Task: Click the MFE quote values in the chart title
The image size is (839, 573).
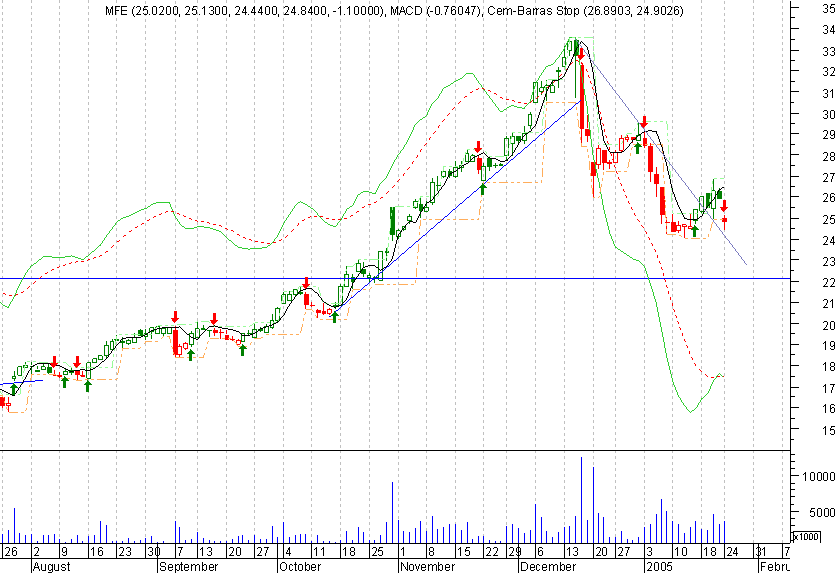Action: [245, 11]
